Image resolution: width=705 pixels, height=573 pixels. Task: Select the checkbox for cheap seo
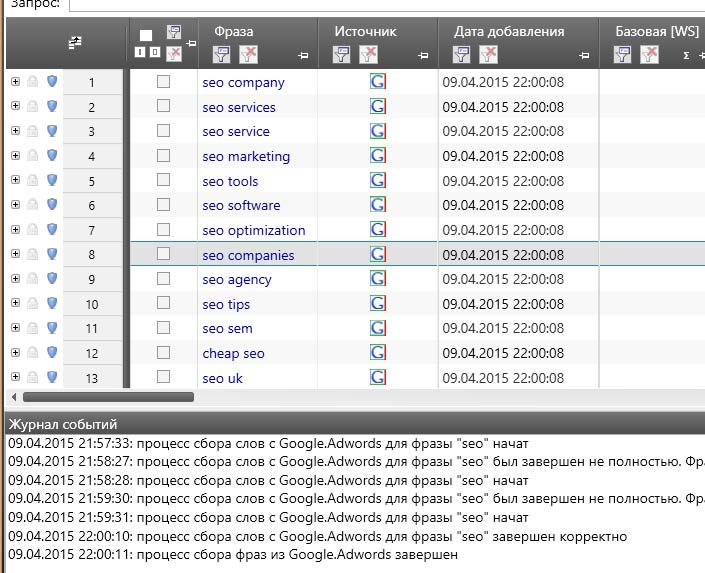click(x=163, y=353)
